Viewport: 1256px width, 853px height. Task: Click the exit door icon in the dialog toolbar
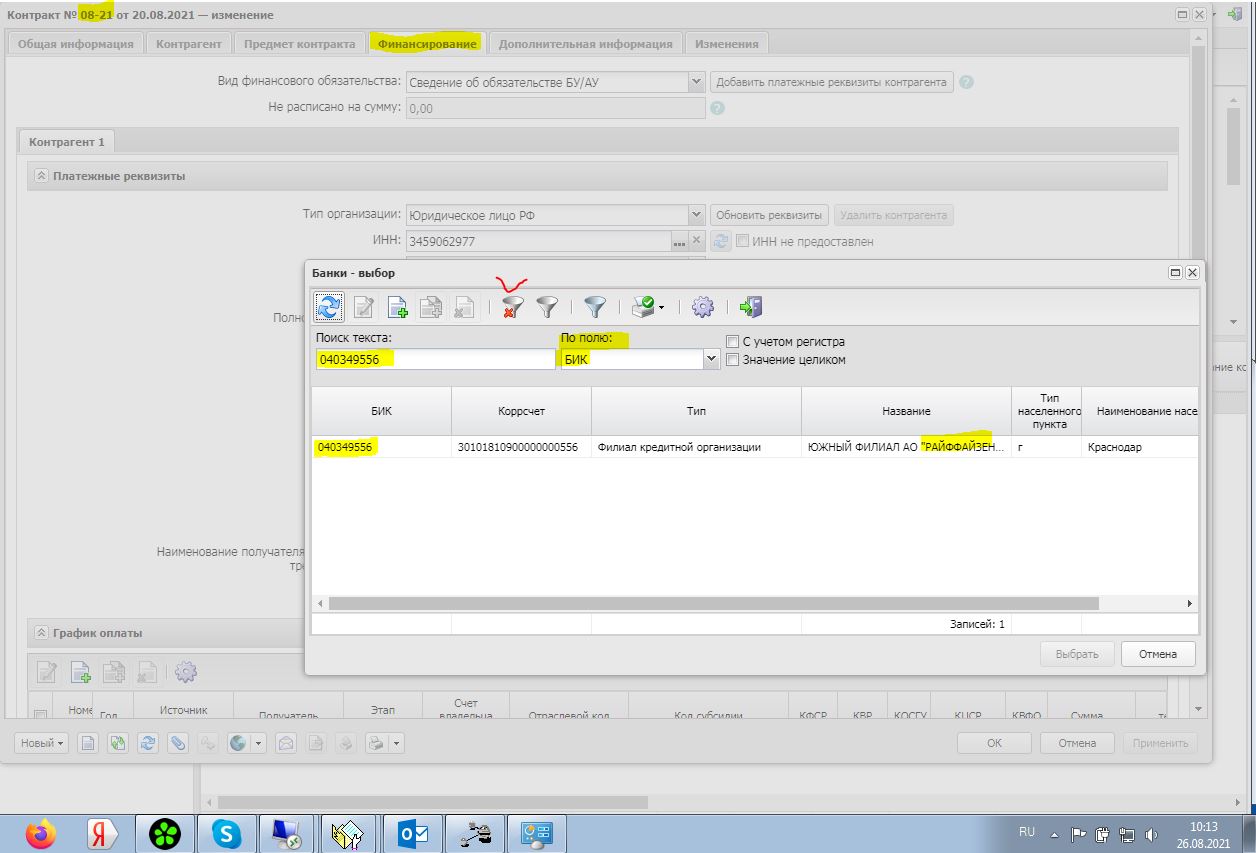(750, 307)
